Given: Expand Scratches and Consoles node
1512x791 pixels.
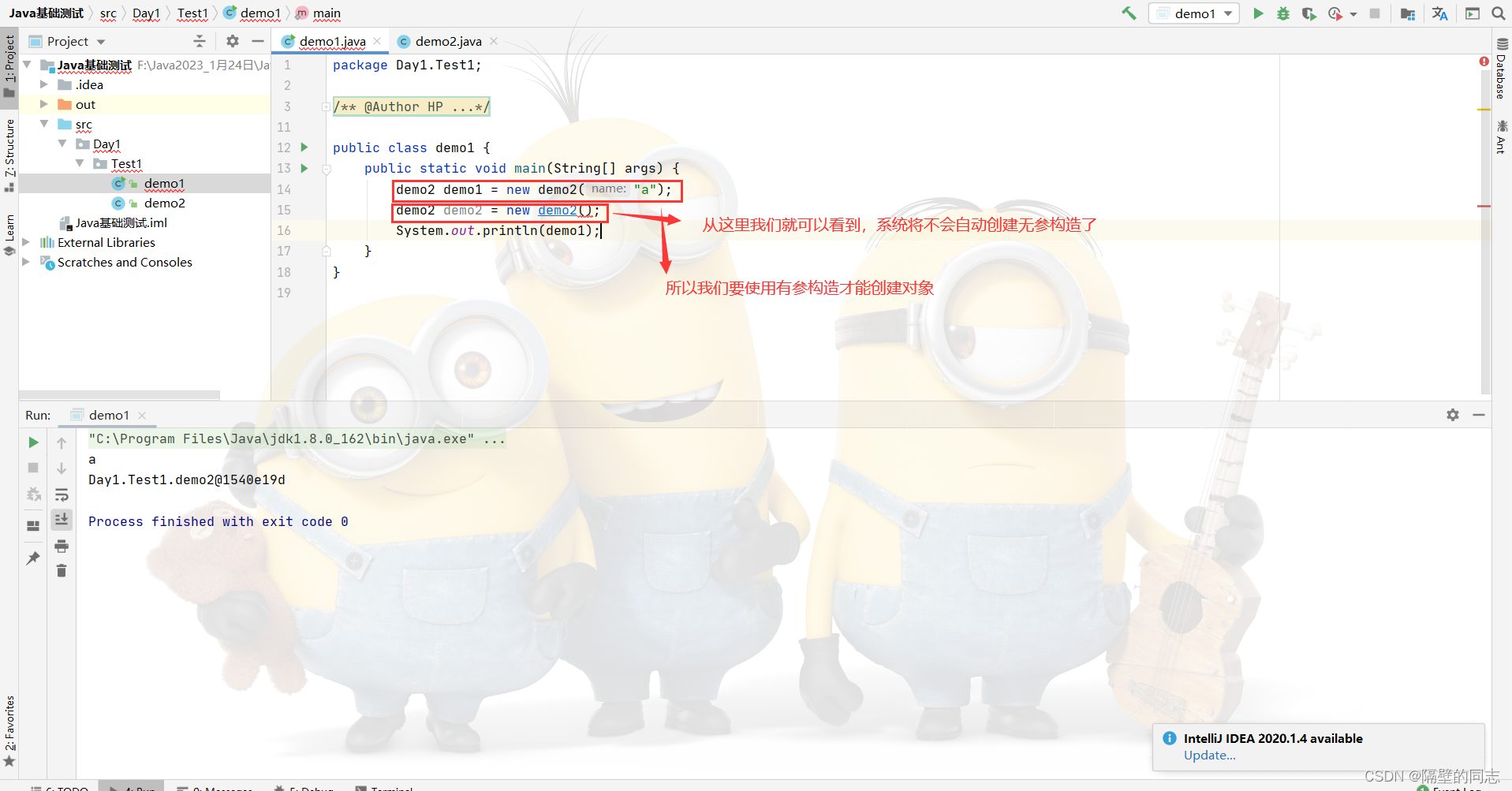Looking at the screenshot, I should point(26,262).
